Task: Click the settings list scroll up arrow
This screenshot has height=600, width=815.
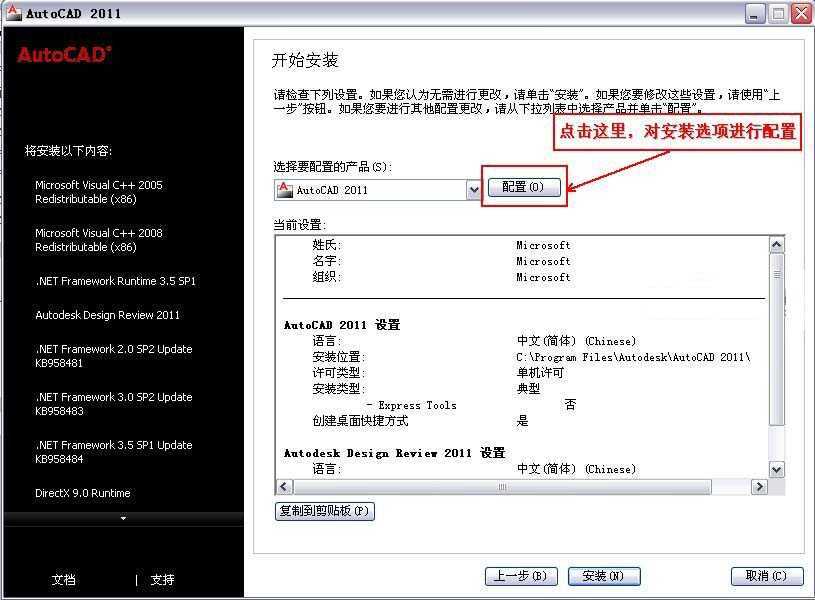Action: pyautogui.click(x=777, y=244)
